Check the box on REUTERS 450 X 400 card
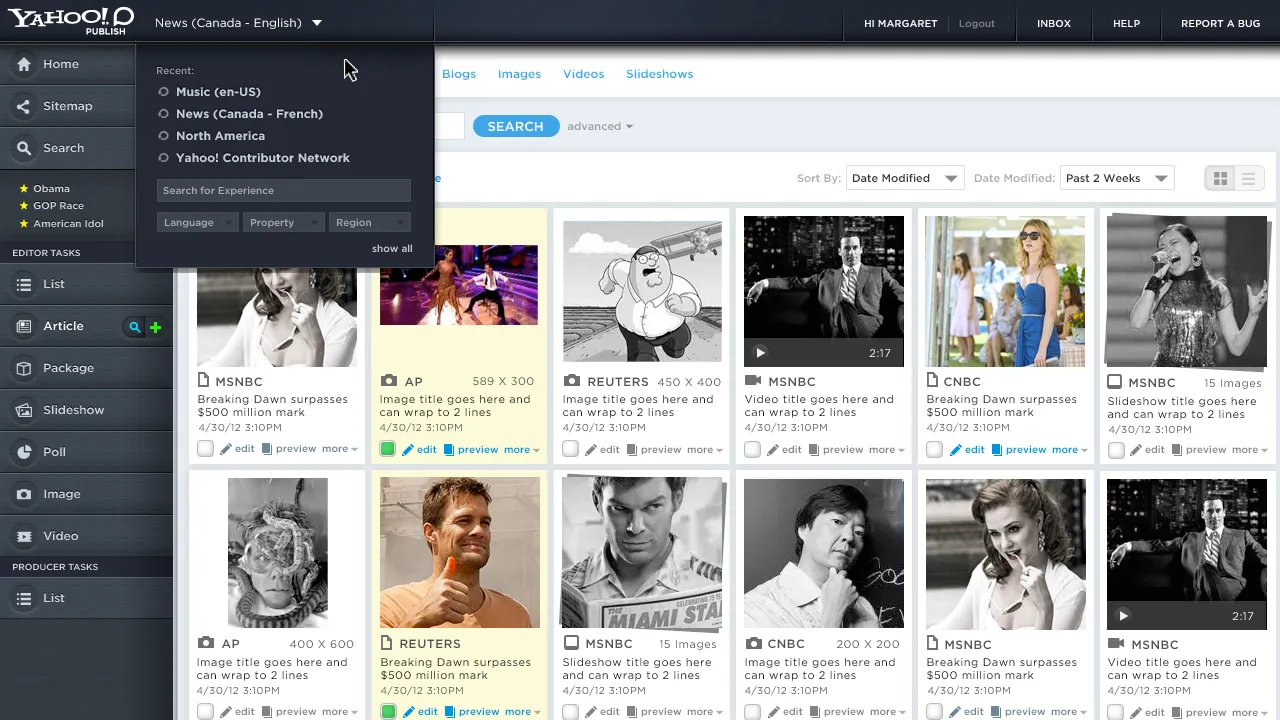Viewport: 1280px width, 720px height. (570, 449)
